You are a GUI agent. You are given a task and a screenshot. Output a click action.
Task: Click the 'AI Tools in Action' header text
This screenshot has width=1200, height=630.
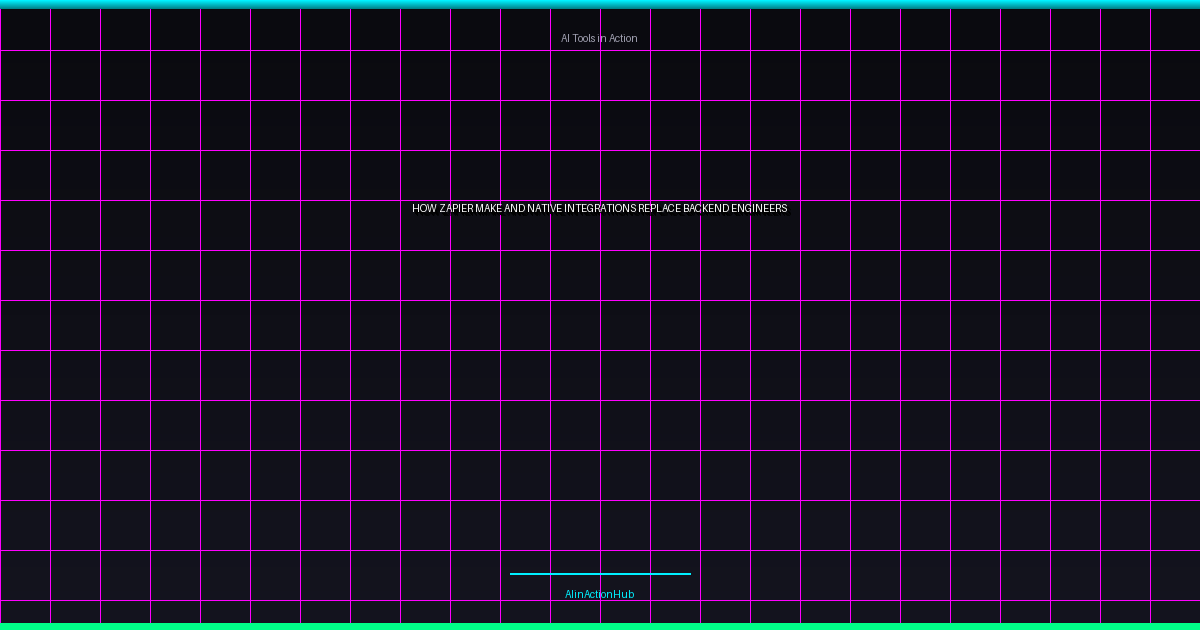(x=599, y=38)
